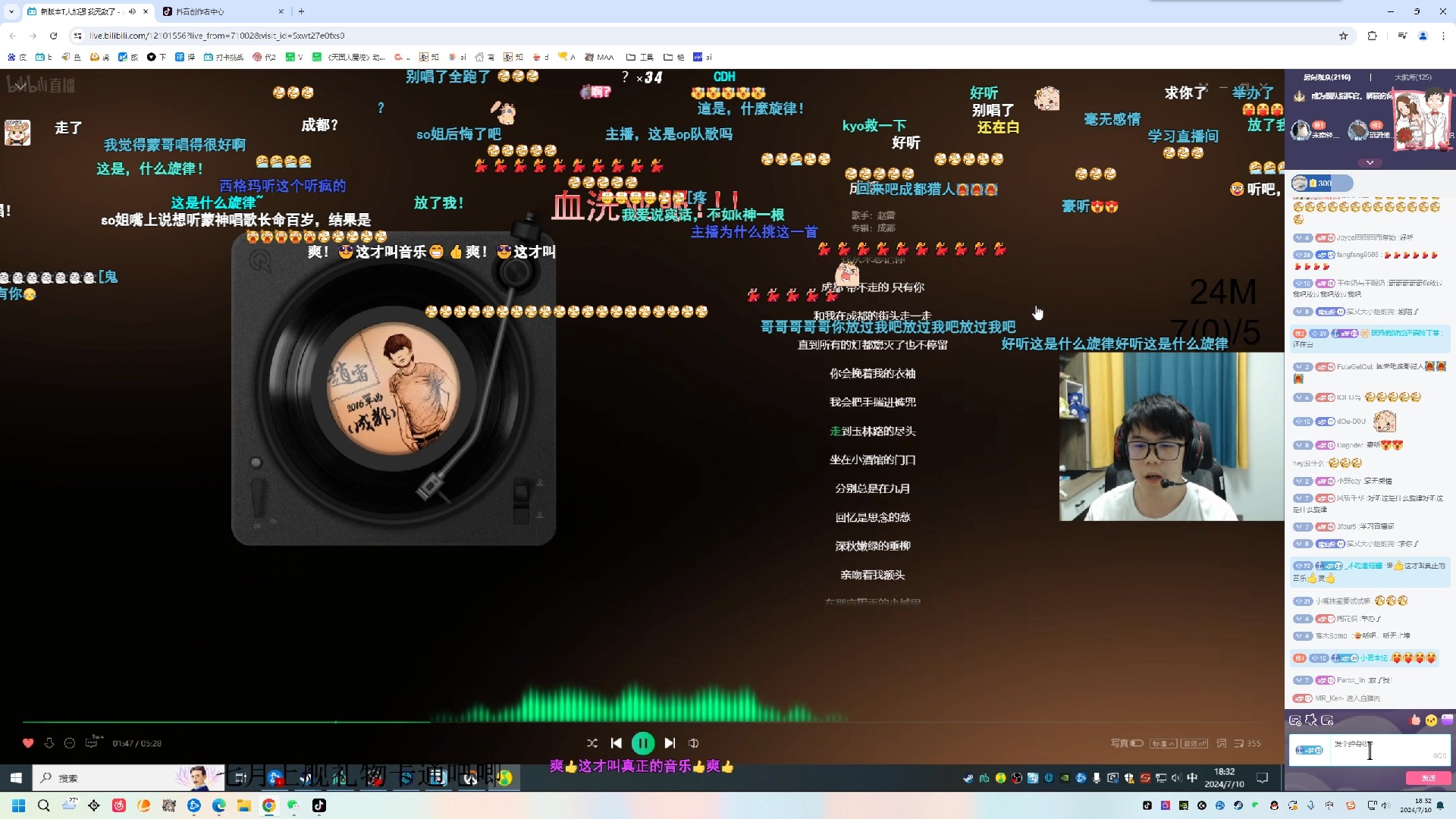Send the chat message with 发送 button
Viewport: 1456px width, 819px height.
click(x=1428, y=778)
